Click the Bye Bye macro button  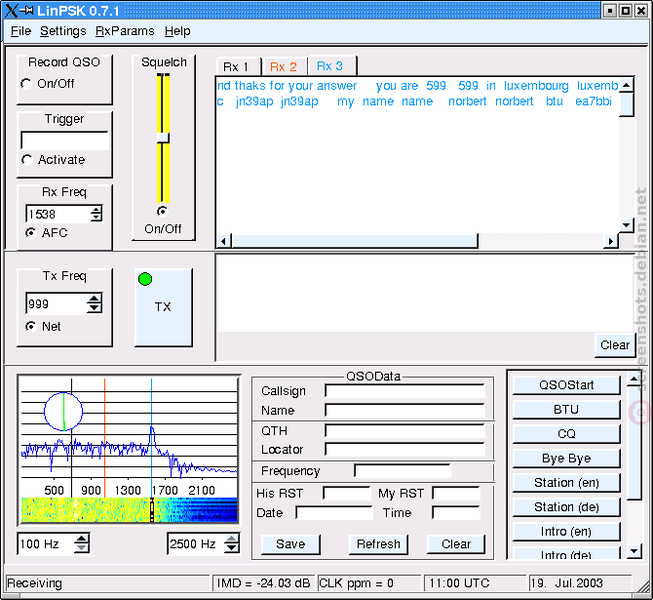[566, 458]
